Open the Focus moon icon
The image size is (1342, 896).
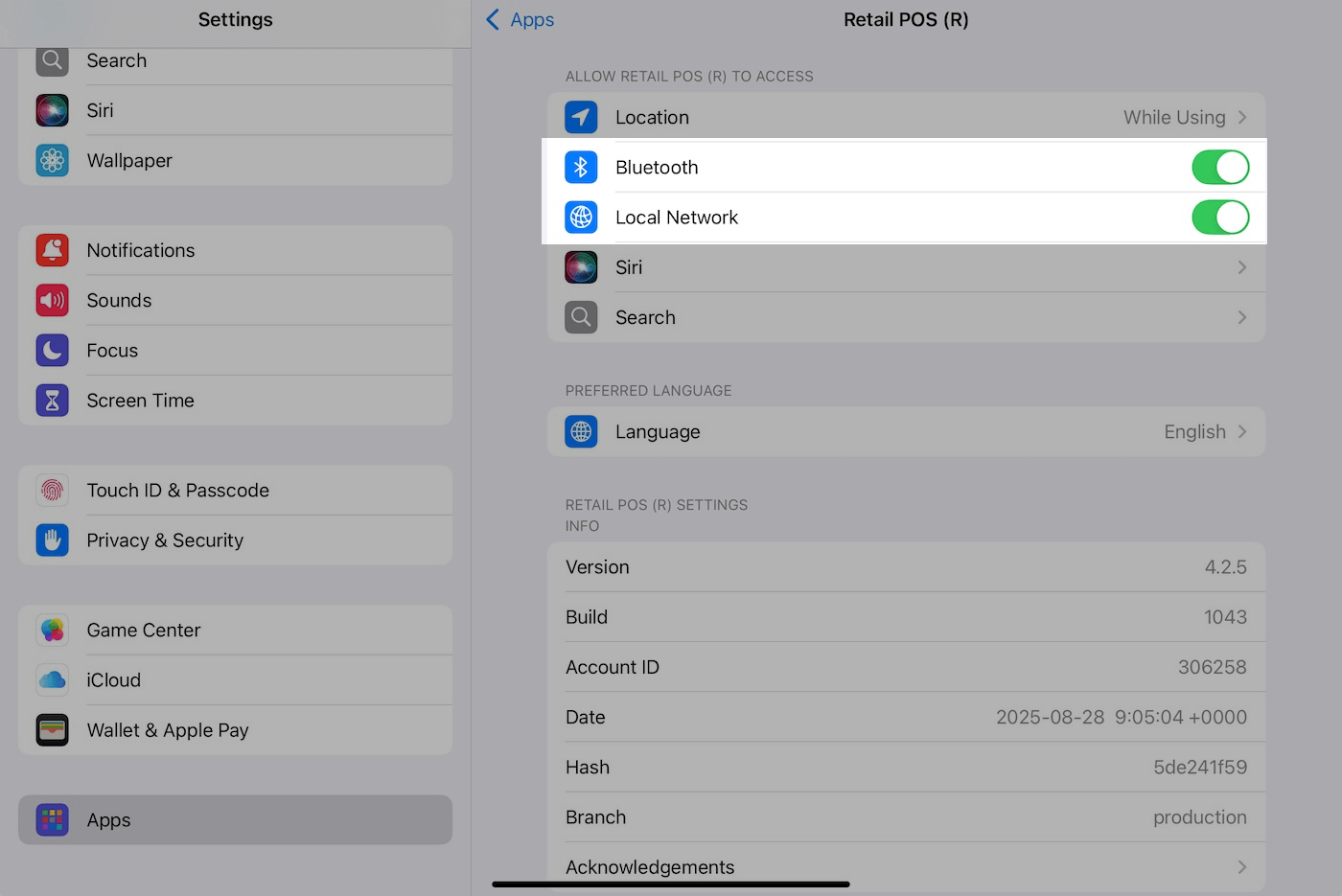point(52,350)
